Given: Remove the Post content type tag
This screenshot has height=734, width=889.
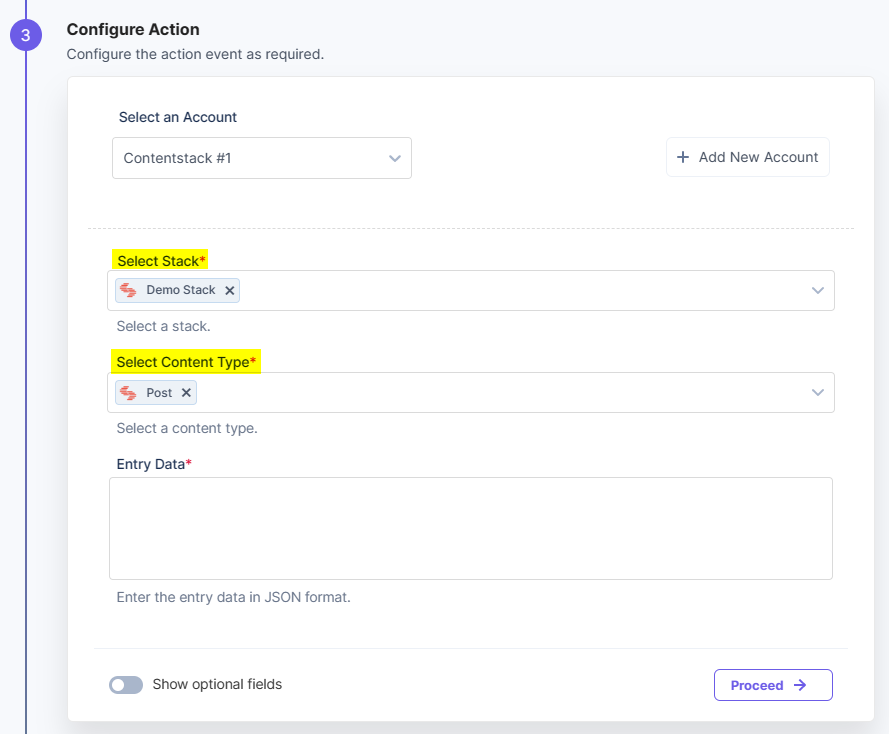Looking at the screenshot, I should [x=186, y=392].
